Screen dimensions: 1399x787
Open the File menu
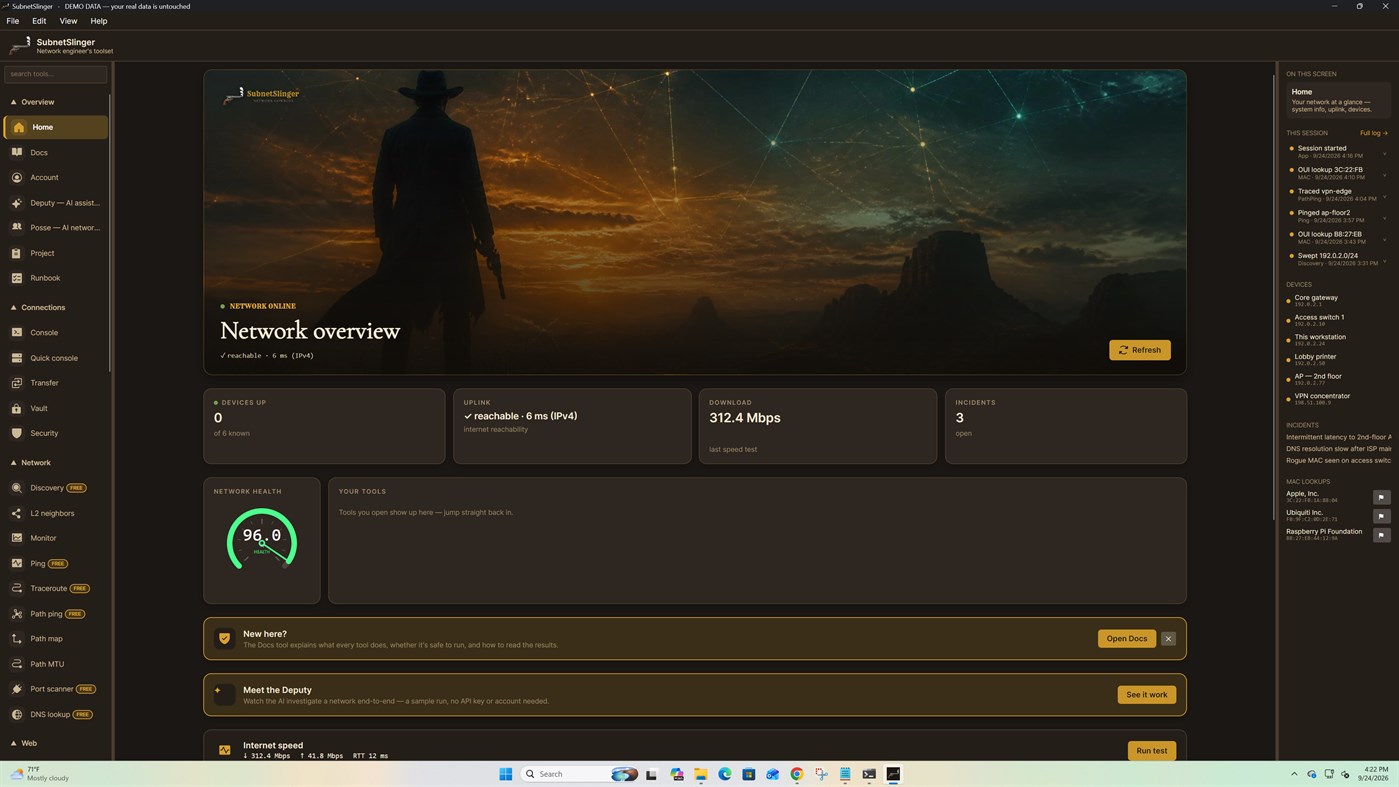[x=13, y=21]
